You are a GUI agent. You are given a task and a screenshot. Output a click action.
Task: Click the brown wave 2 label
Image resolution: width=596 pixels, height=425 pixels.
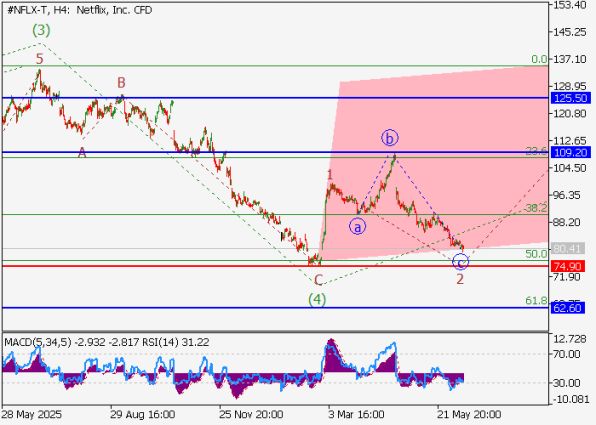pyautogui.click(x=460, y=279)
